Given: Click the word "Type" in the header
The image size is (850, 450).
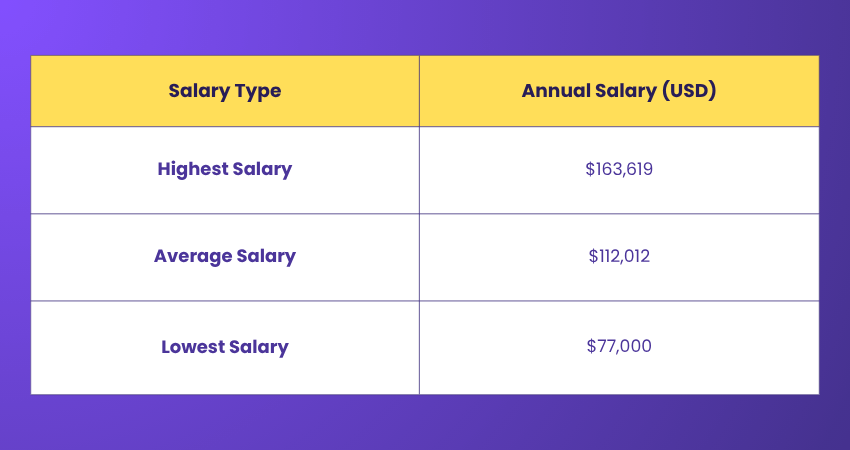Looking at the screenshot, I should click(258, 91).
